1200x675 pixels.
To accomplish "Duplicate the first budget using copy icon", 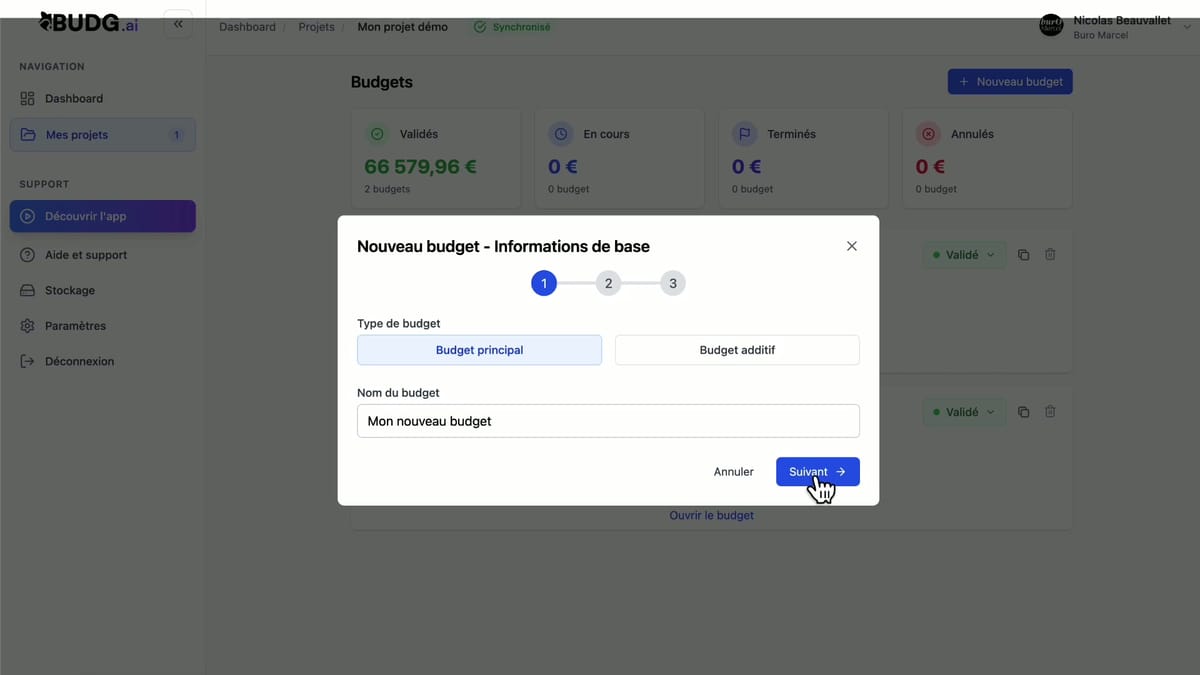I will click(x=1022, y=254).
